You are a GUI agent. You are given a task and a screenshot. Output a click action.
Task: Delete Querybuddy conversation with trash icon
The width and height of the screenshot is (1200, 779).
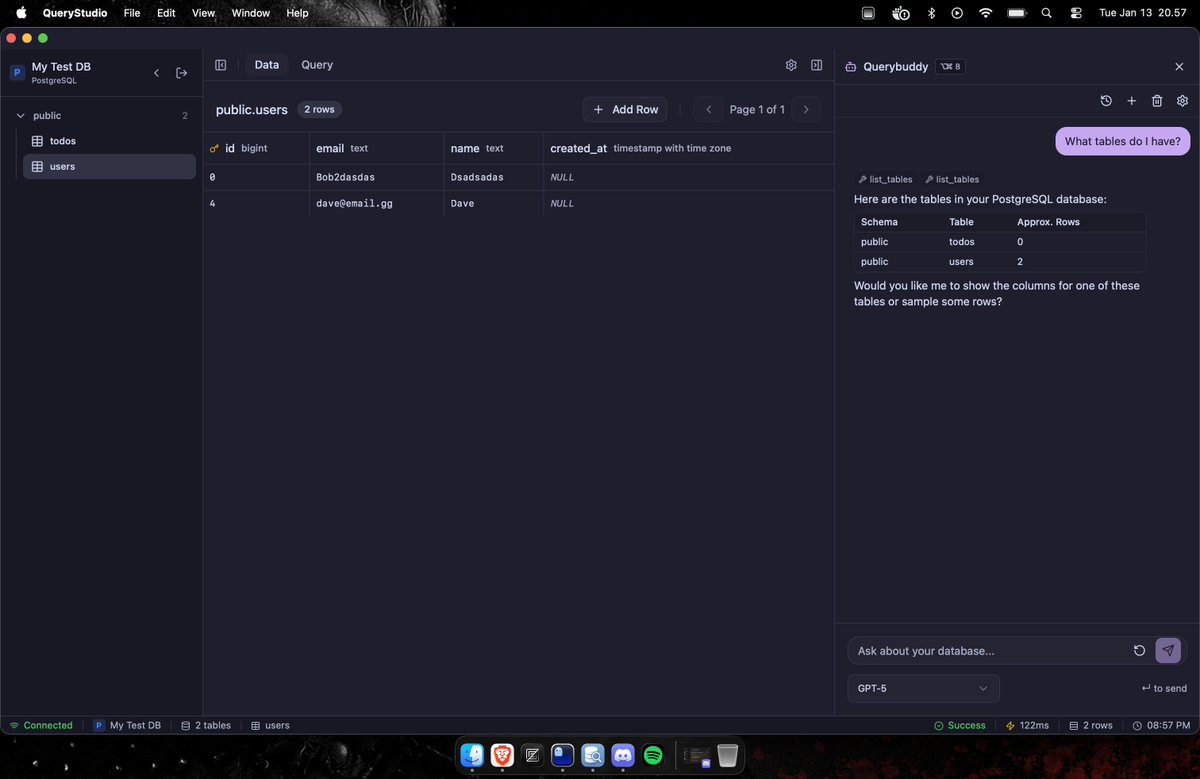point(1157,101)
